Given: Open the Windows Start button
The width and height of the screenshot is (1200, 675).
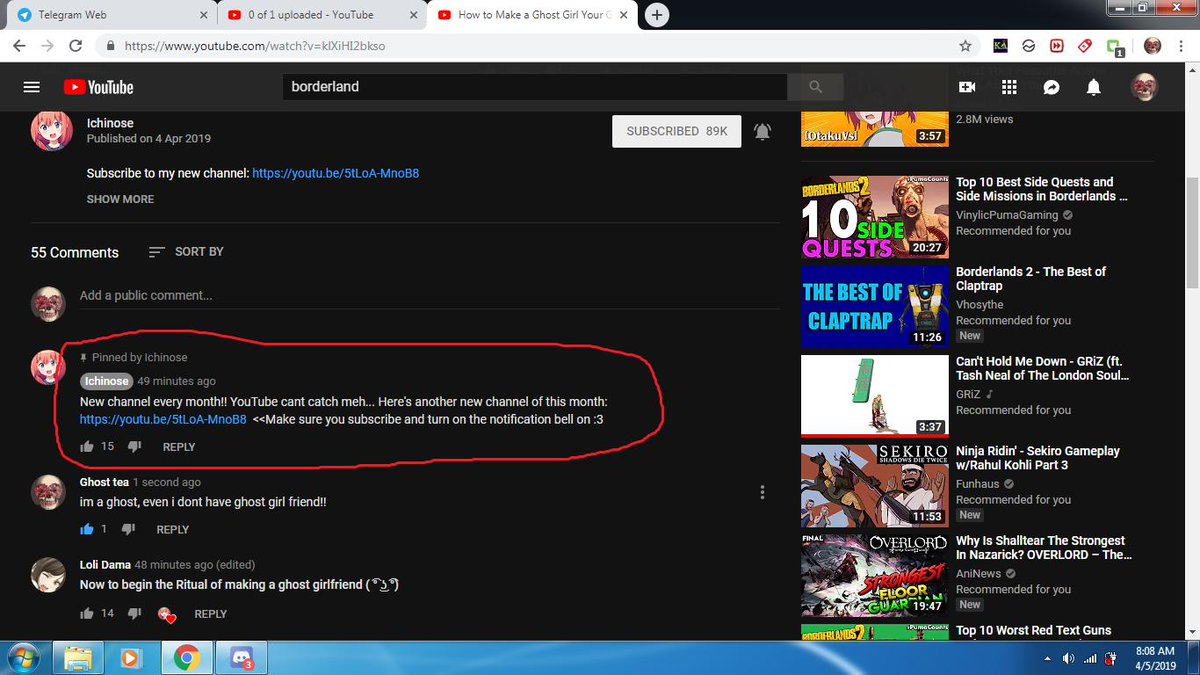Looking at the screenshot, I should [22, 657].
